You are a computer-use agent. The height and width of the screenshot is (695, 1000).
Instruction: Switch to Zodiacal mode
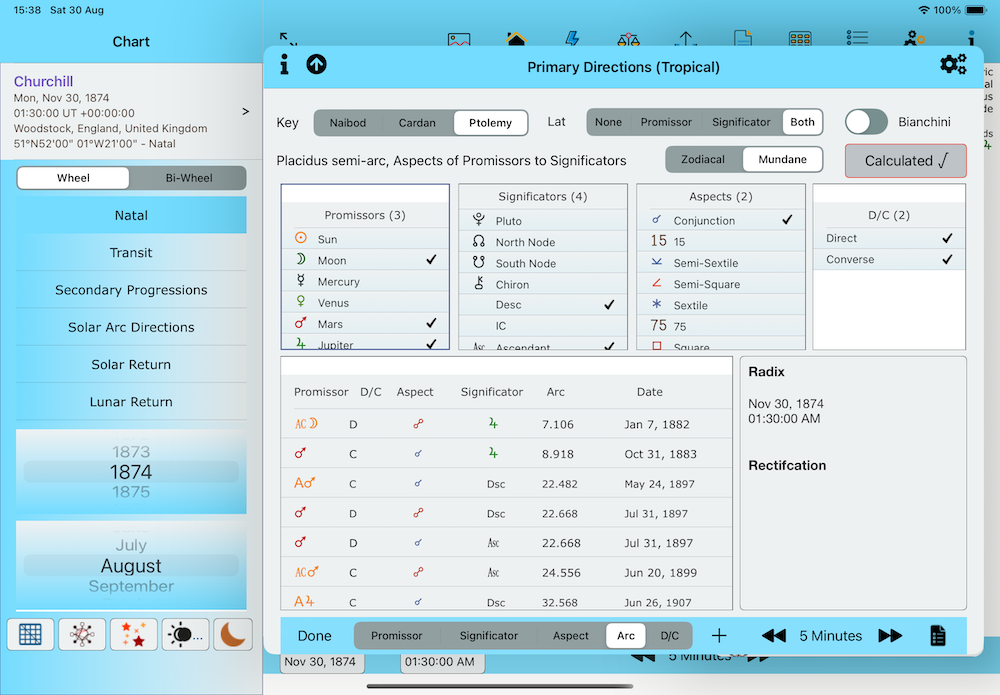tap(703, 159)
